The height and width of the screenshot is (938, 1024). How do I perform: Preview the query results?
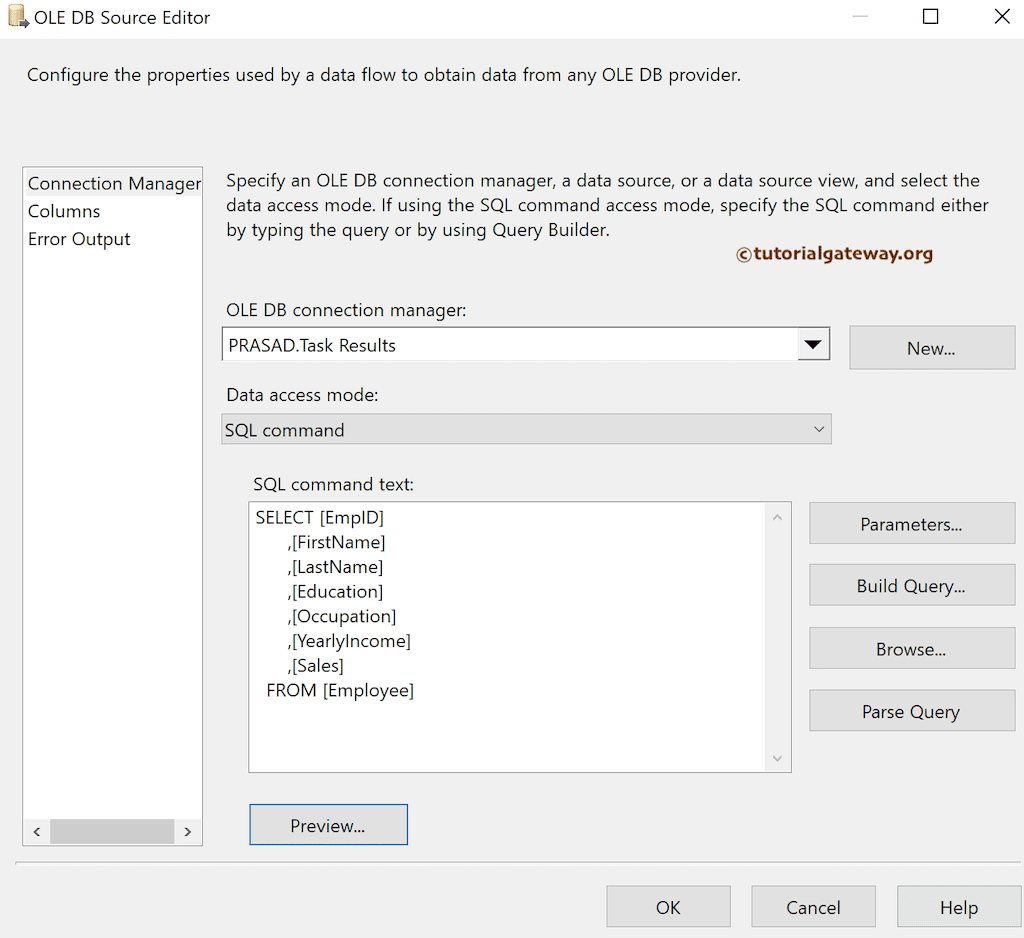[328, 824]
